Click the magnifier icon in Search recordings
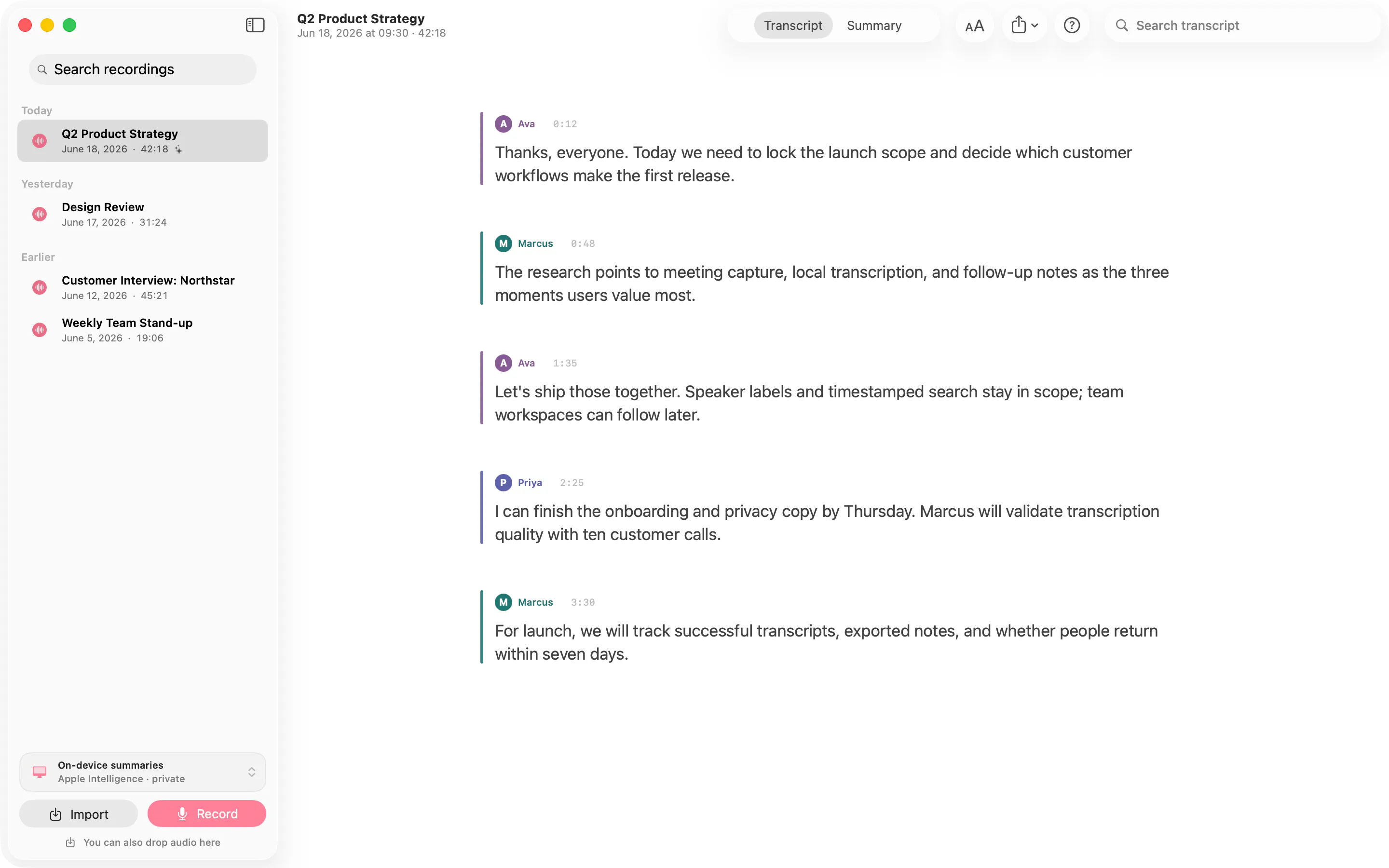The height and width of the screenshot is (868, 1389). (42, 69)
